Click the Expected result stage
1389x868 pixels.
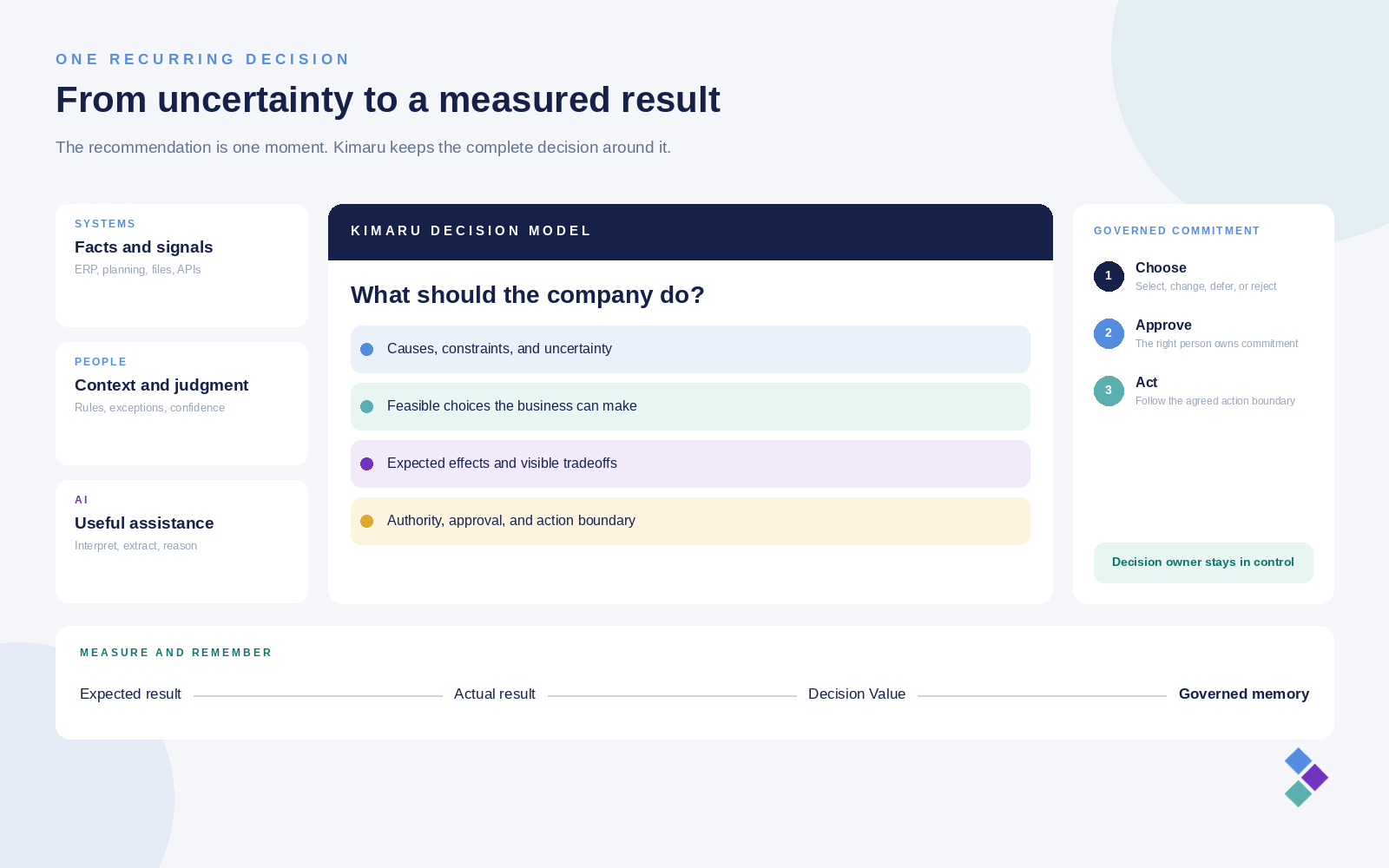[x=130, y=694]
